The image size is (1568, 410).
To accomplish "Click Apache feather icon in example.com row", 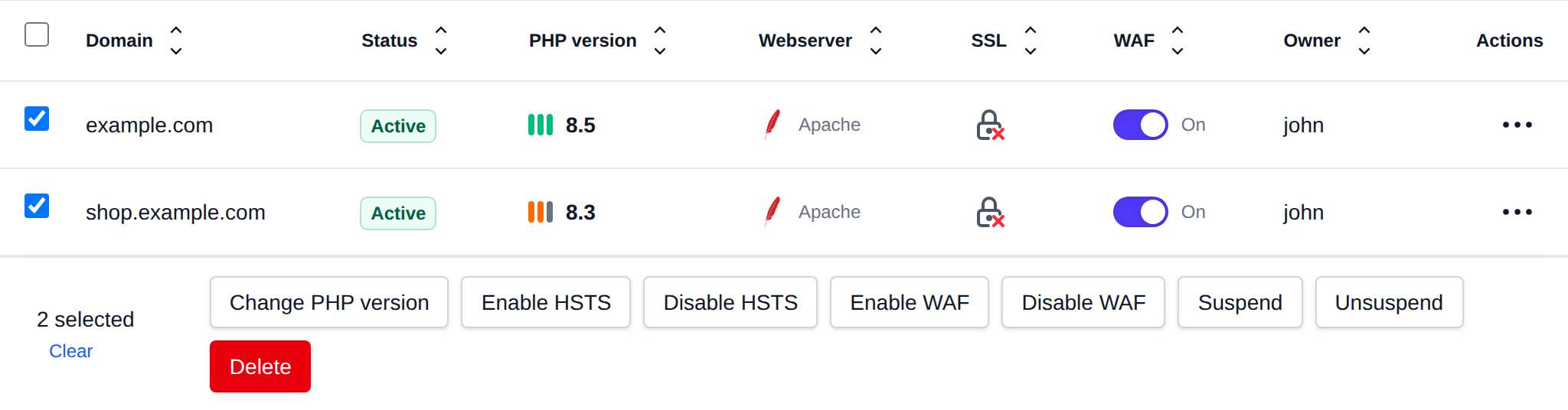I will (773, 124).
